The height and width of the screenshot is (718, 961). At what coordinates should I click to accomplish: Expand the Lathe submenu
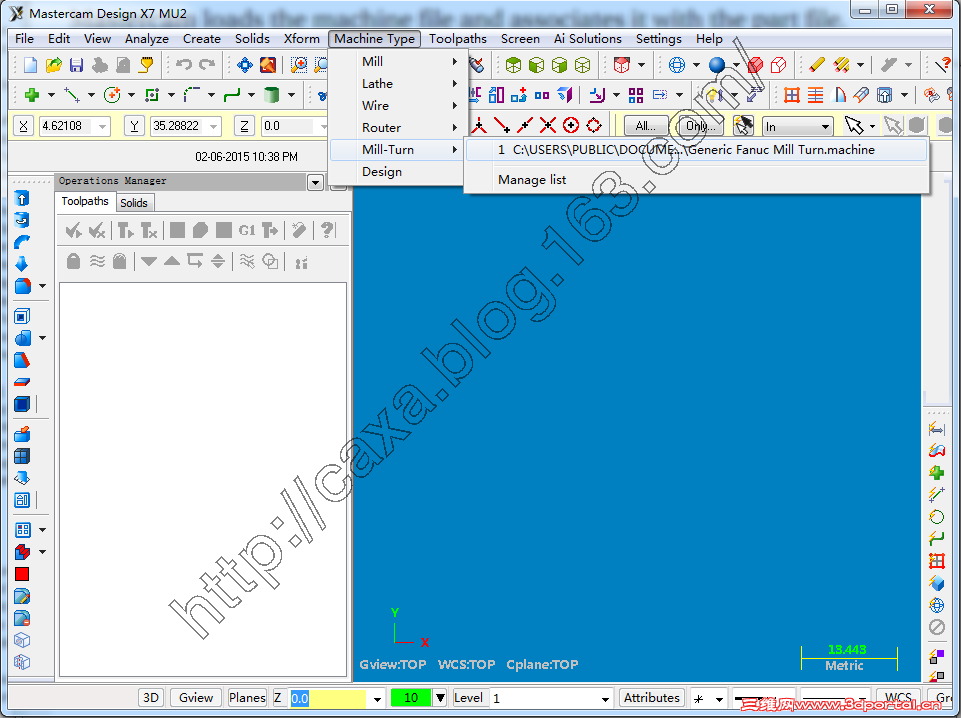[x=397, y=83]
